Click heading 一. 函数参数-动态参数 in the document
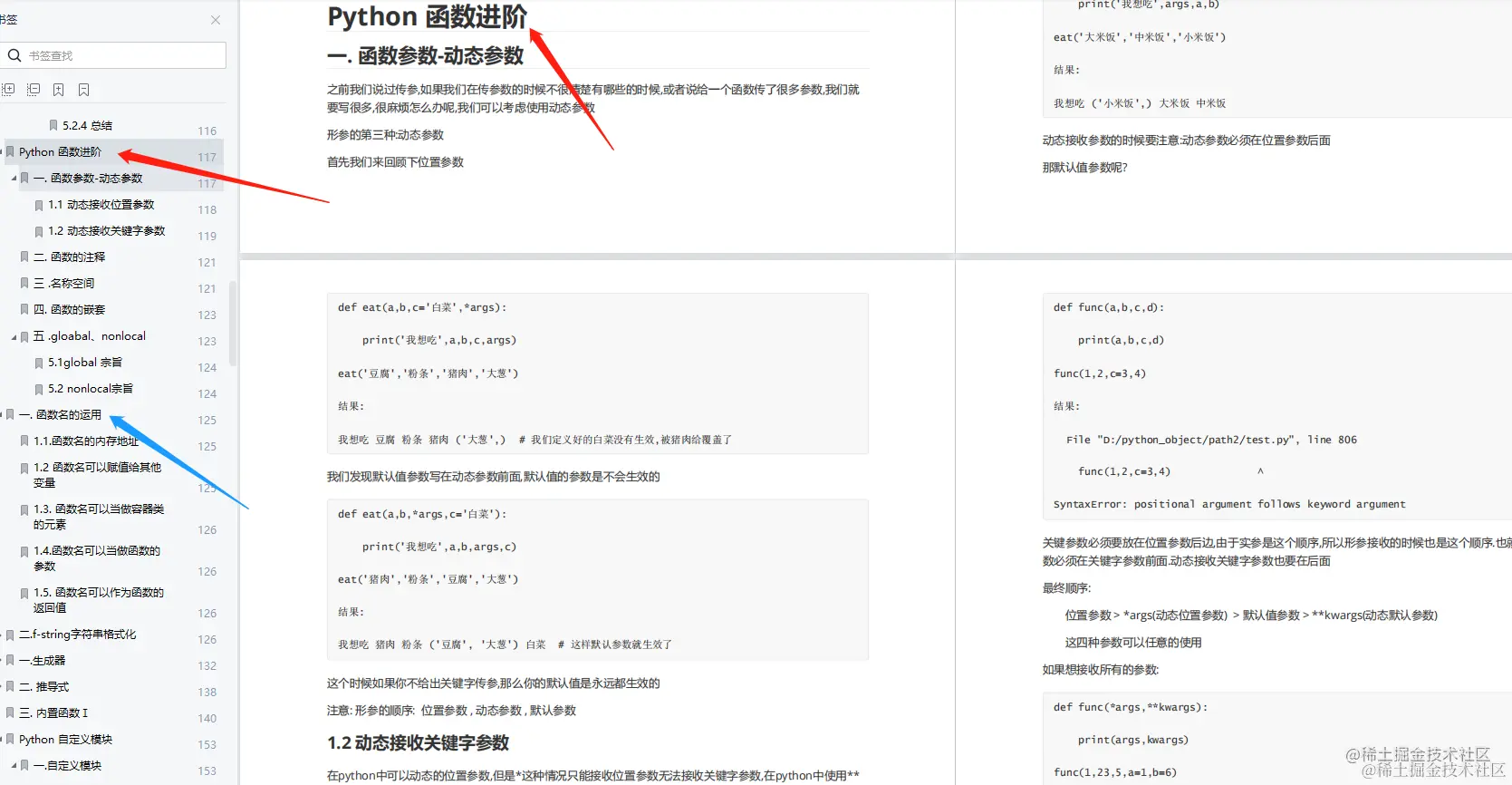The width and height of the screenshot is (1512, 785). coord(425,56)
